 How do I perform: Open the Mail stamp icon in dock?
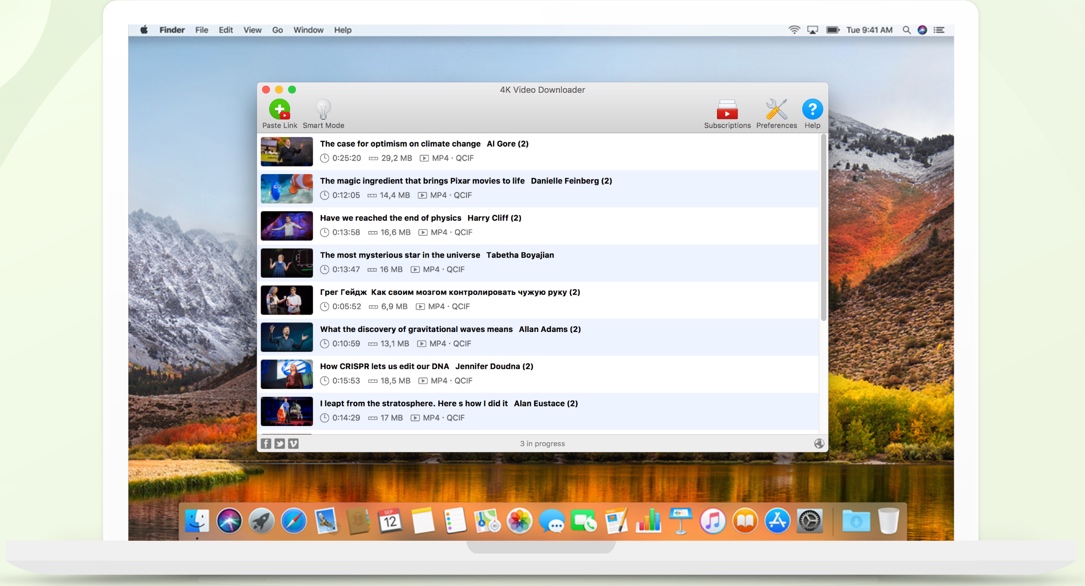tap(326, 521)
